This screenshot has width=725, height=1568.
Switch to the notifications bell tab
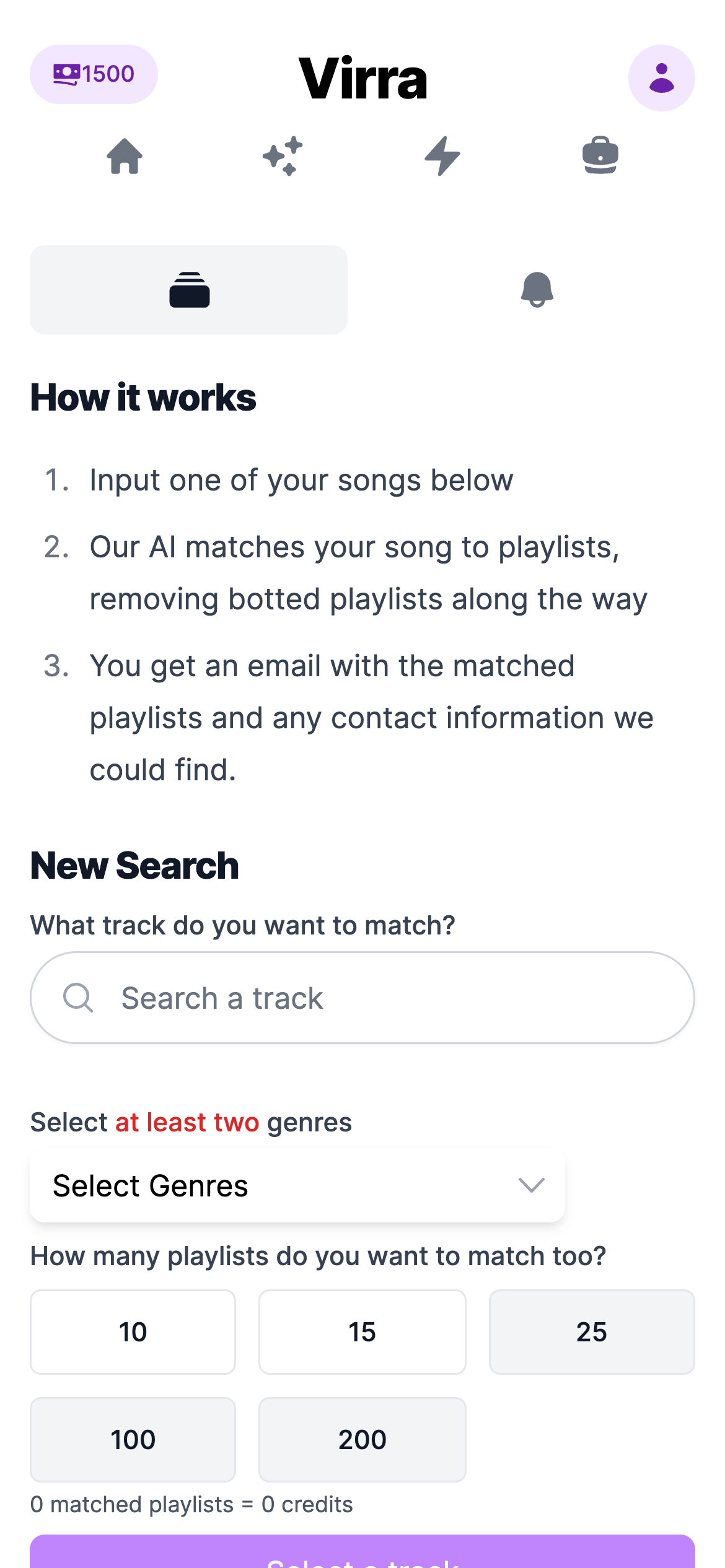[x=537, y=290]
